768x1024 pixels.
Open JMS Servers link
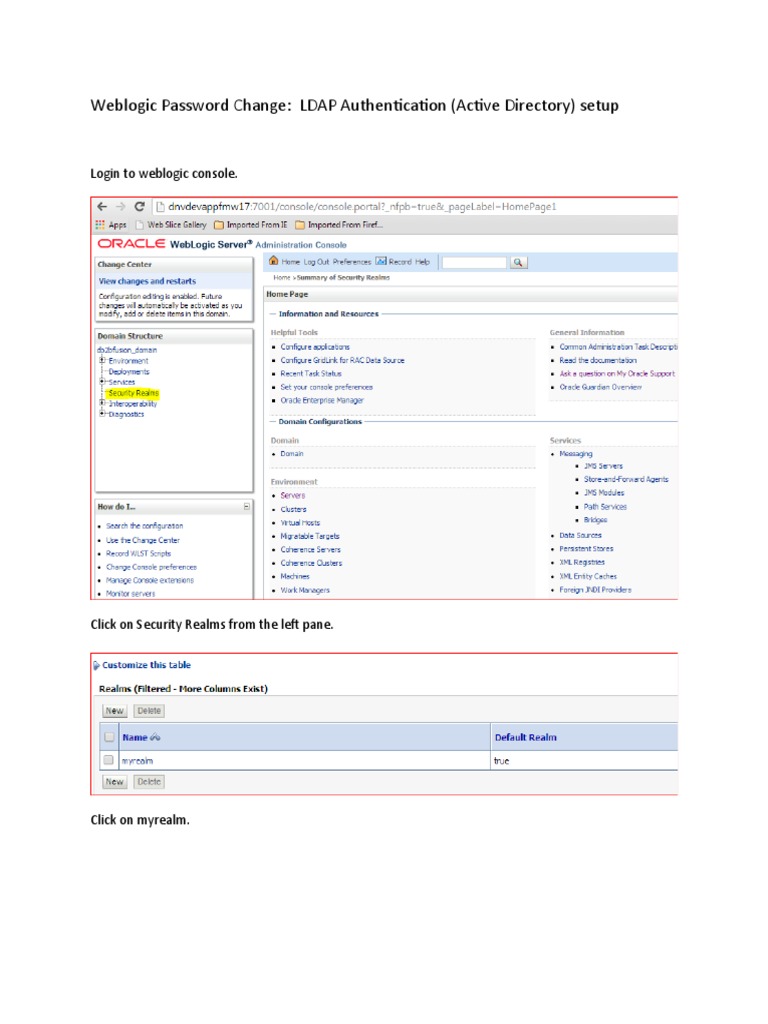click(x=603, y=466)
